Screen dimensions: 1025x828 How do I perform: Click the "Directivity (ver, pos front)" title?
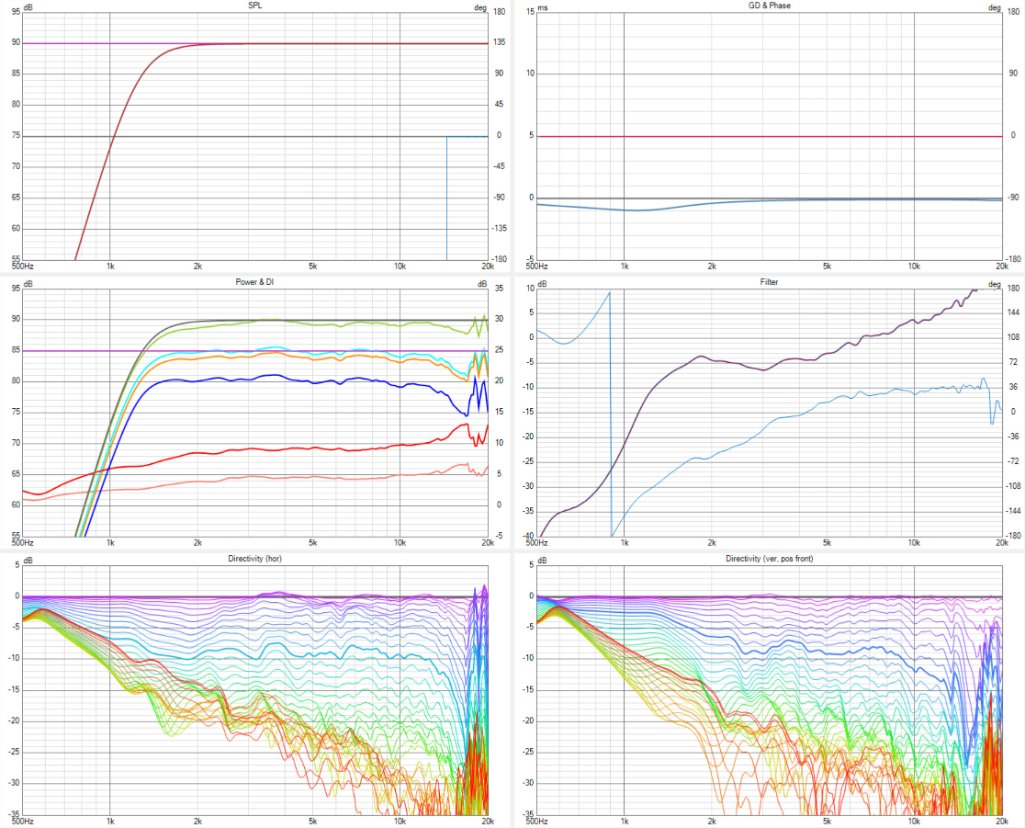coord(770,559)
